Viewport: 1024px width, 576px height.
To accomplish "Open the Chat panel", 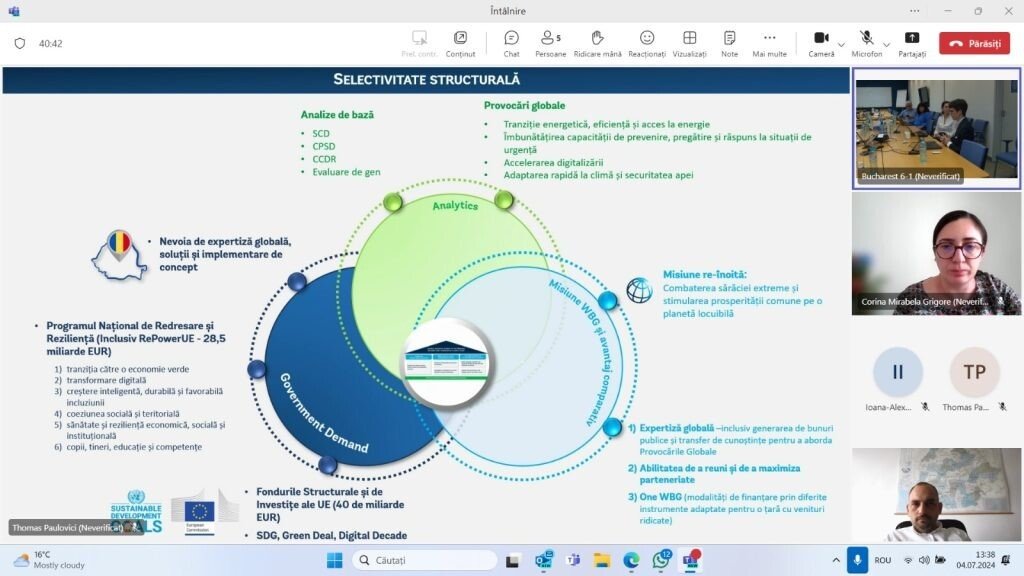I will coord(511,42).
